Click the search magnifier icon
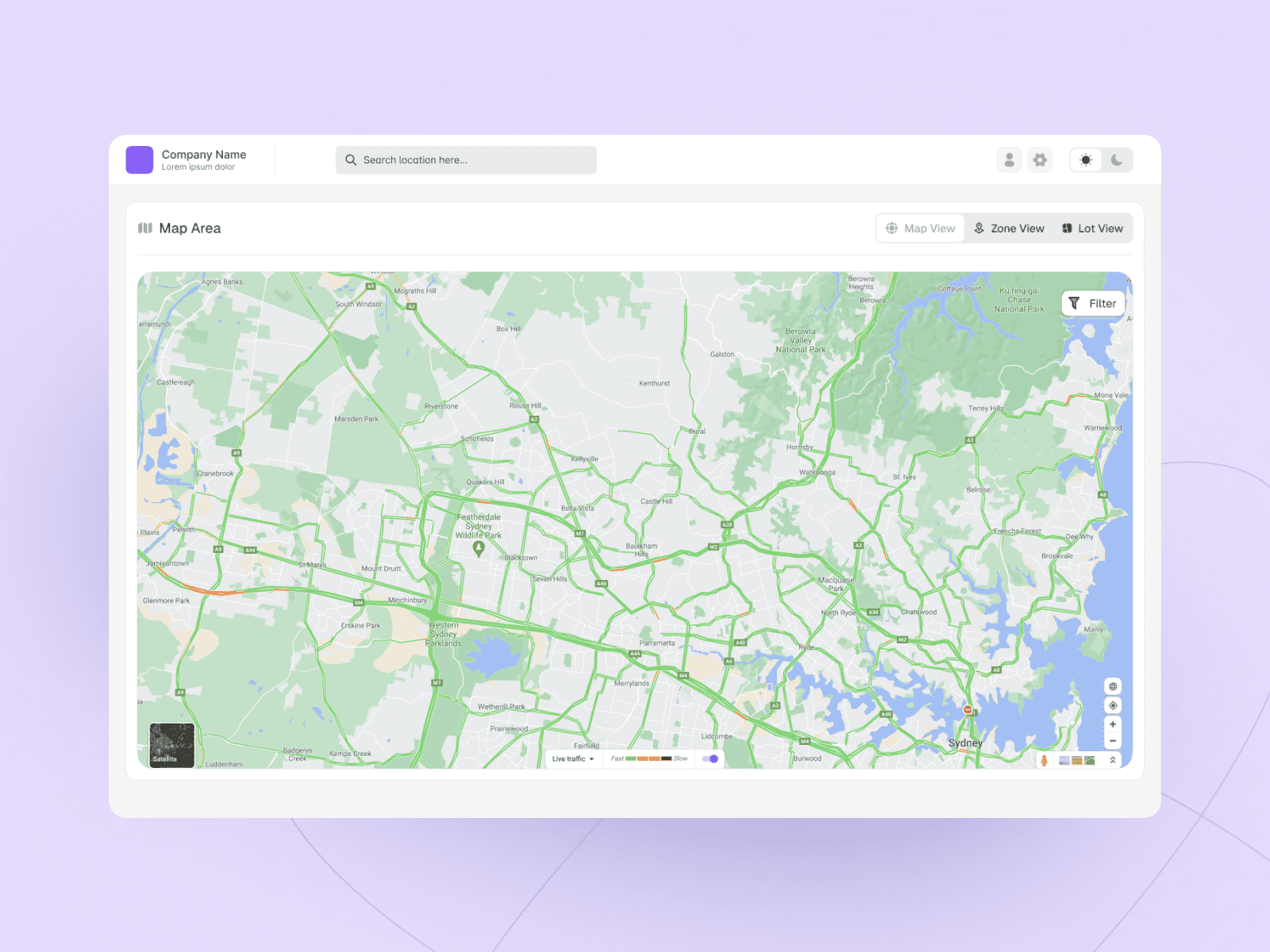The width and height of the screenshot is (1270, 952). [351, 159]
